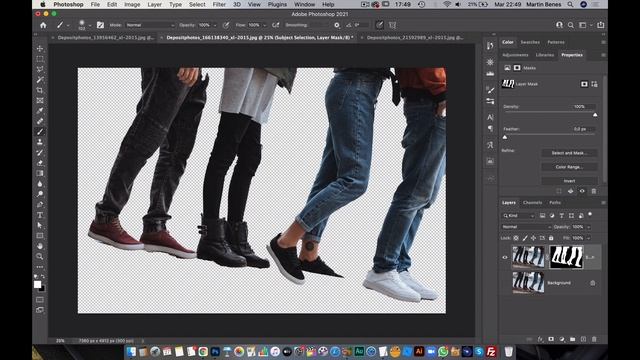
Task: Toggle lock all padlock icon
Action: coord(551,238)
